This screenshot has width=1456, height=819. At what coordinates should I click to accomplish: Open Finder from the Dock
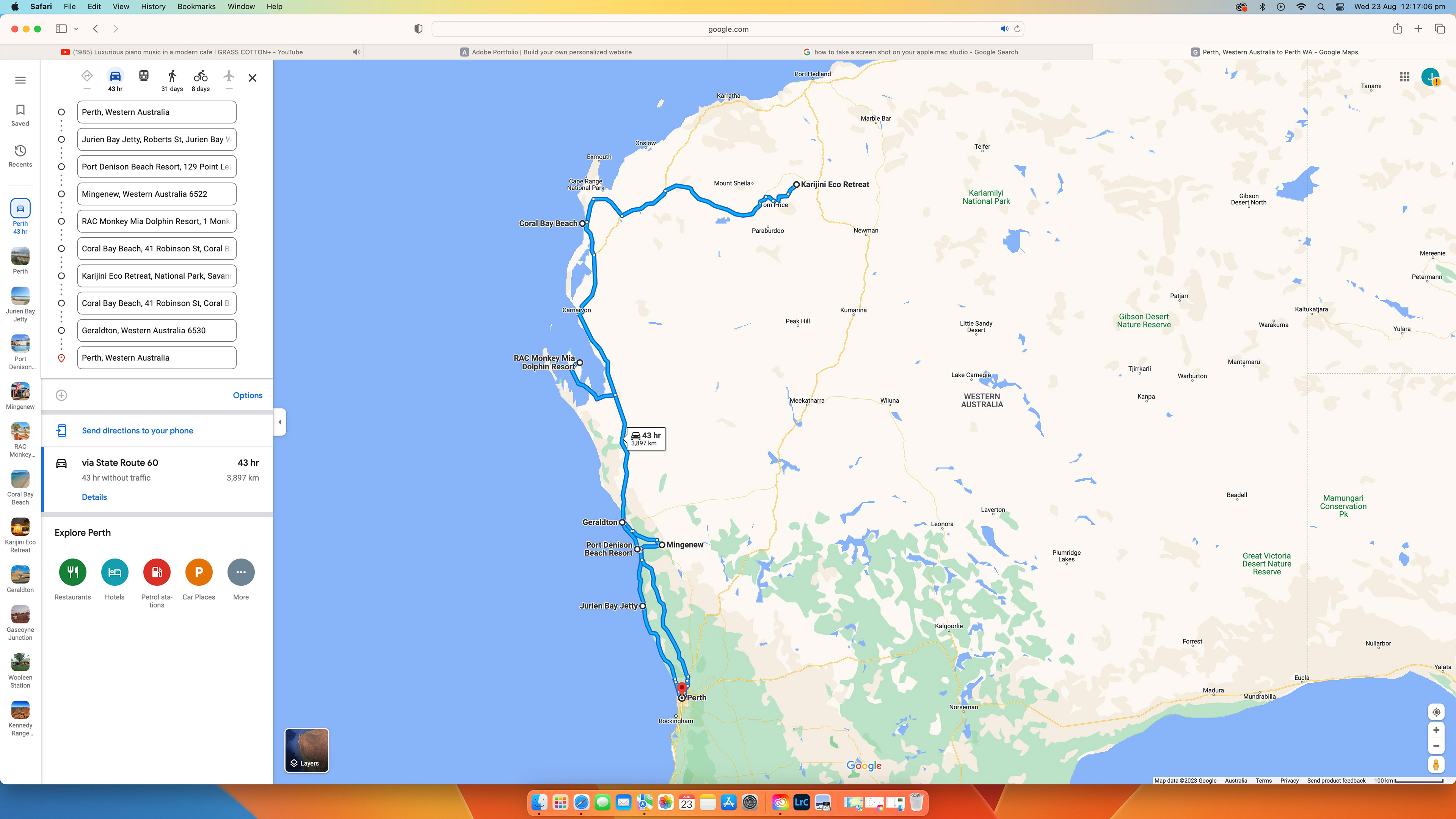click(539, 802)
